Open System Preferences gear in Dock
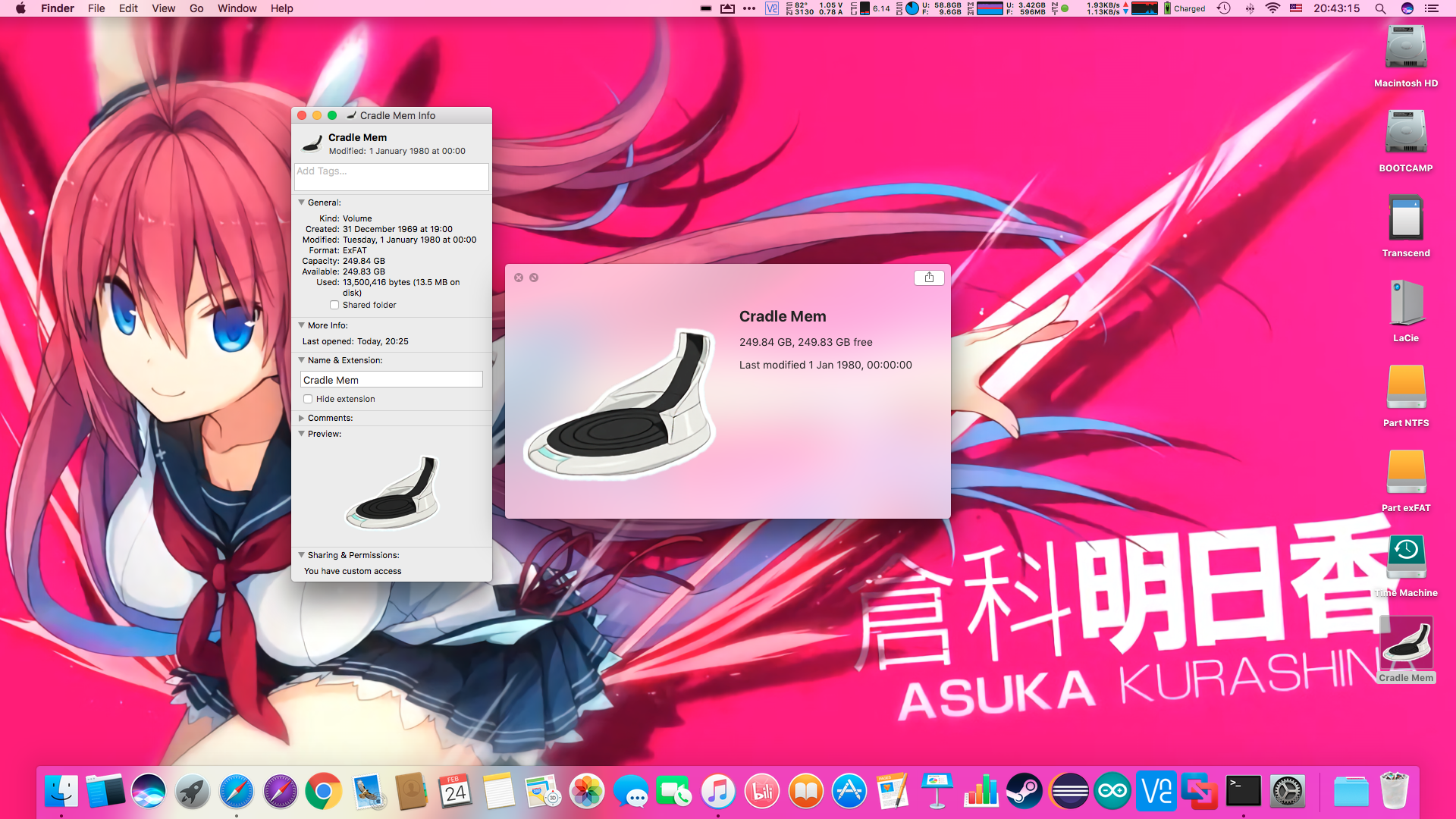 click(1288, 792)
